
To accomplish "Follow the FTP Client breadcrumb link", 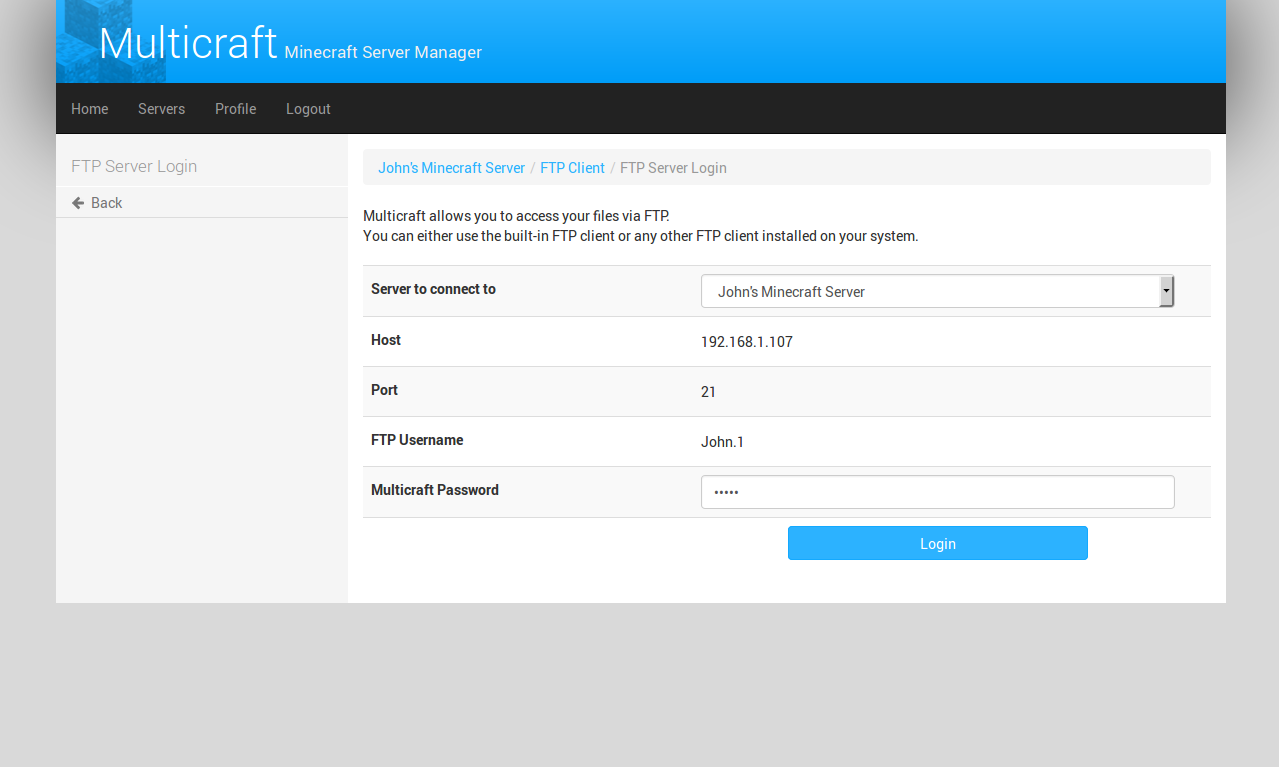I will (x=572, y=168).
